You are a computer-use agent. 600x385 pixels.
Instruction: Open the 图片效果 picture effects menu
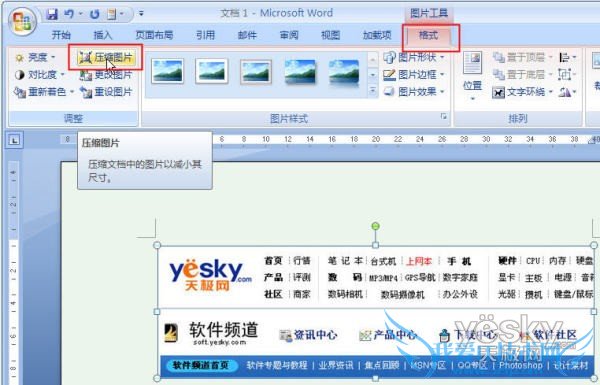click(x=414, y=92)
